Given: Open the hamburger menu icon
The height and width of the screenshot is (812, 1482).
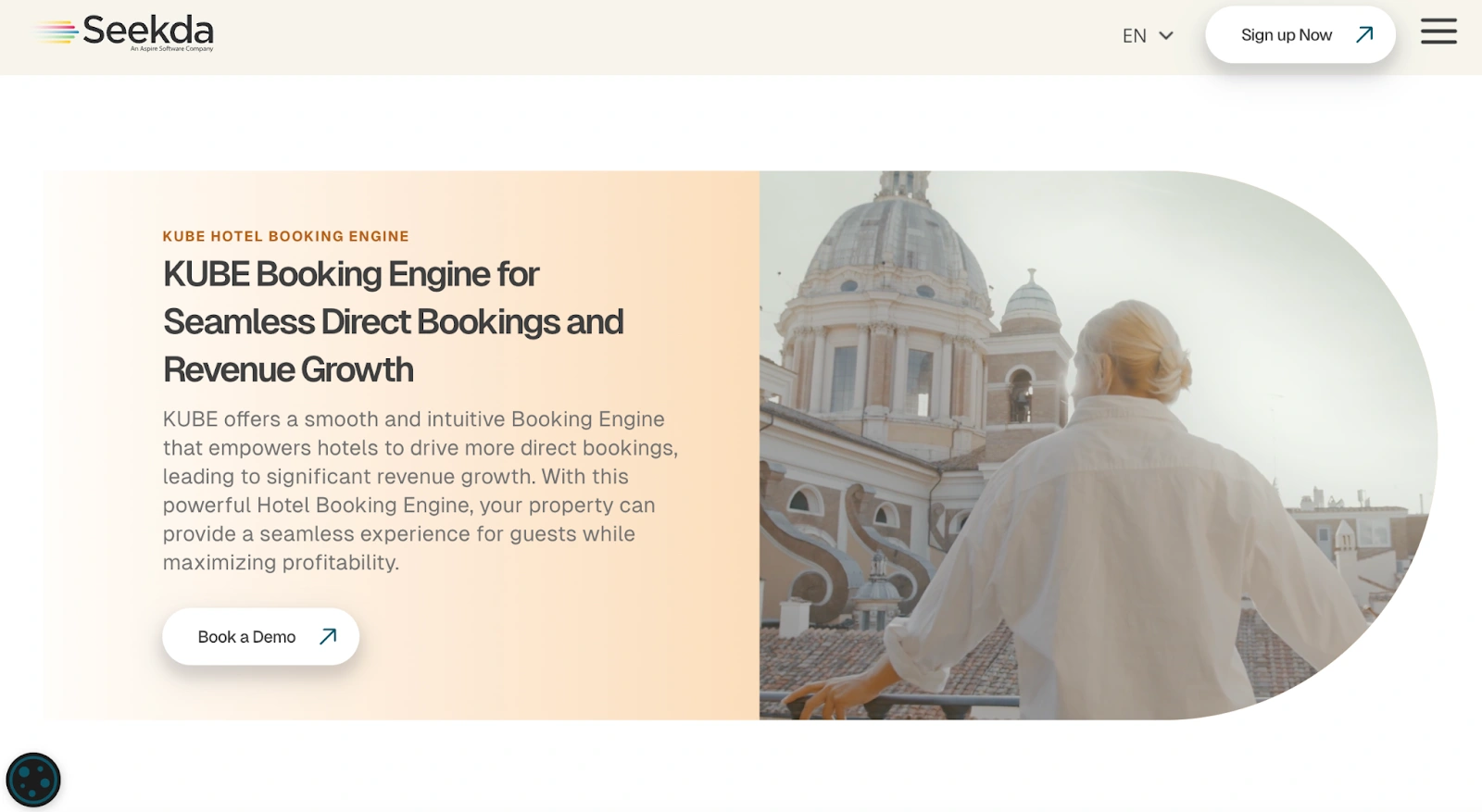Looking at the screenshot, I should point(1438,31).
